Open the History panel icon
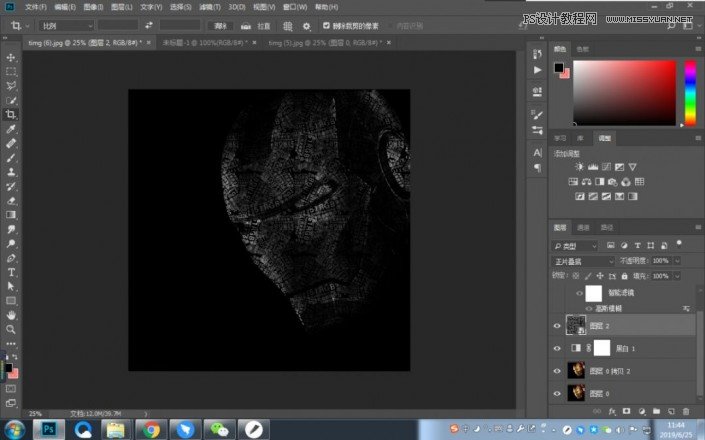705x440 pixels. [x=537, y=54]
